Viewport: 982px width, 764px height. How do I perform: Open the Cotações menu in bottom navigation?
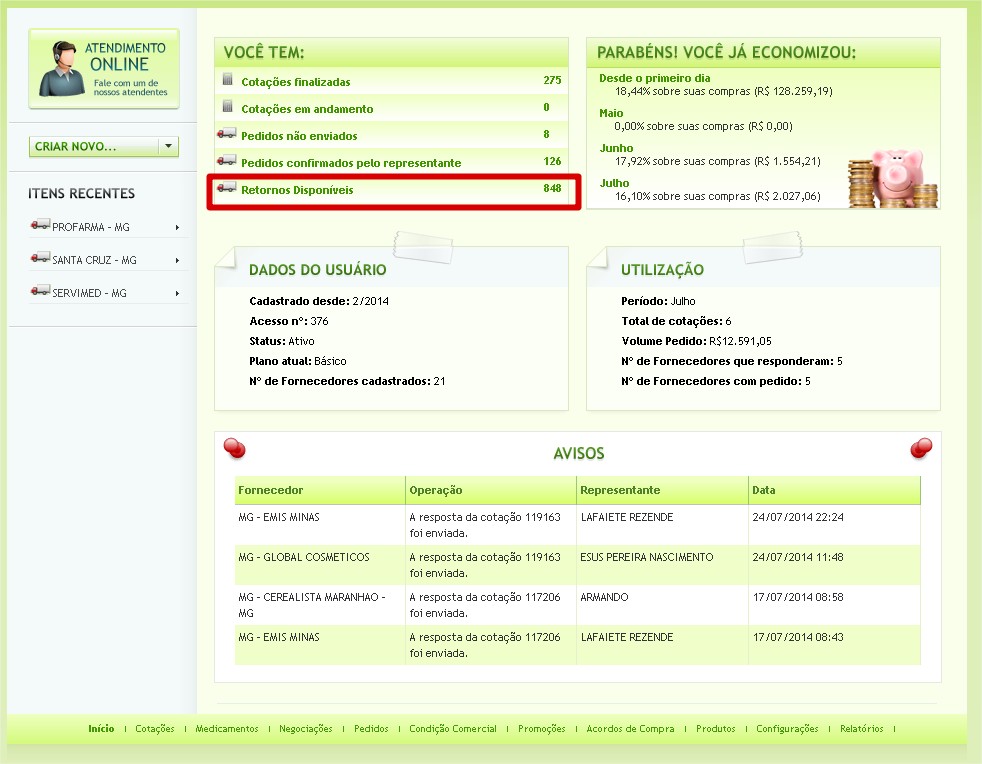click(155, 729)
